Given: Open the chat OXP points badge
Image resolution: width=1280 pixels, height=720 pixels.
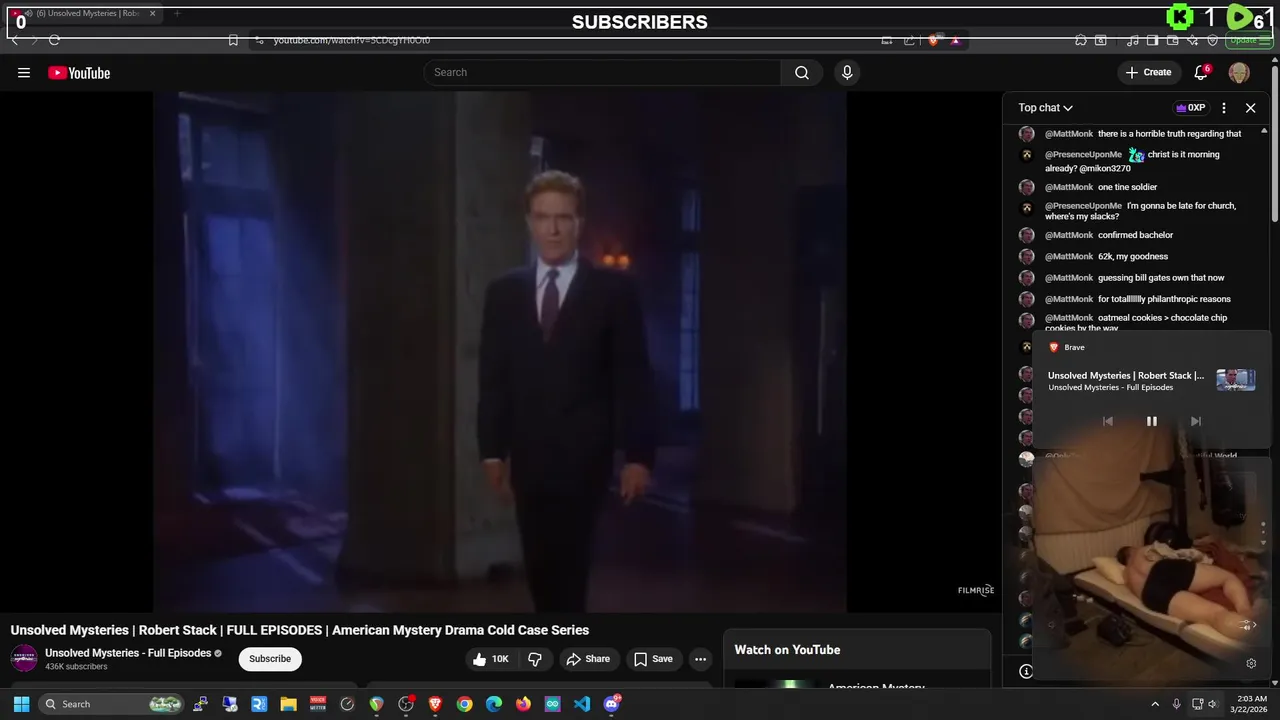Looking at the screenshot, I should coord(1190,108).
